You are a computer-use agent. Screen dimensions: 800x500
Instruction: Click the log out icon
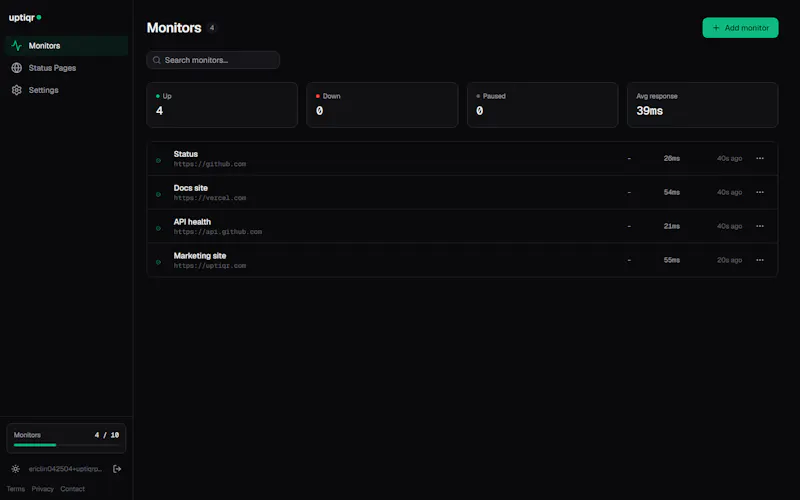click(117, 469)
